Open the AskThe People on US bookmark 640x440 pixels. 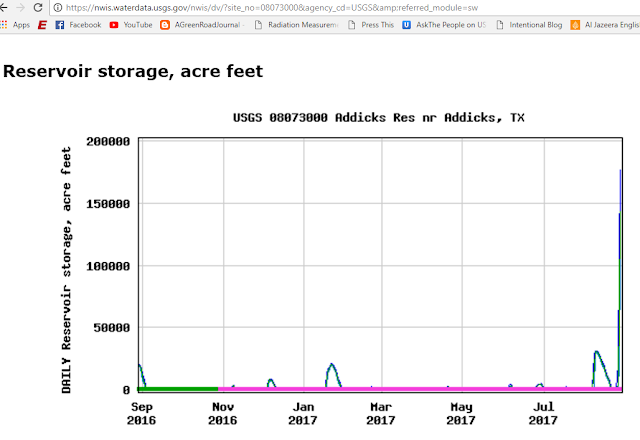pos(444,25)
